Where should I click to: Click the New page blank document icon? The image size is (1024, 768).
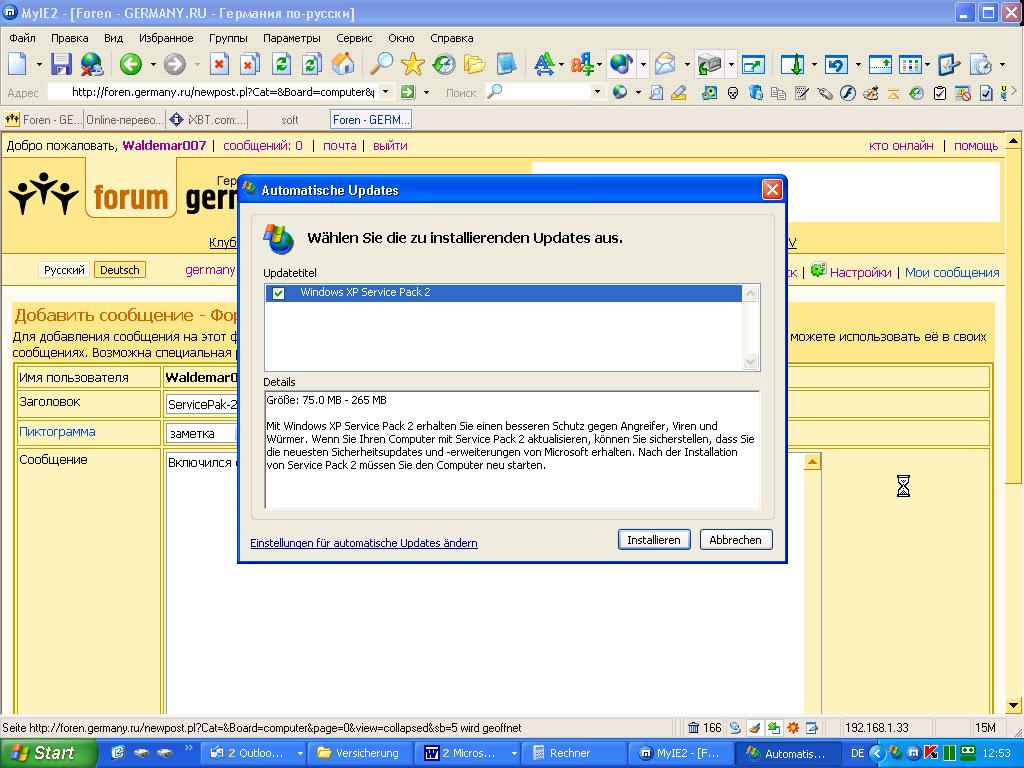18,64
